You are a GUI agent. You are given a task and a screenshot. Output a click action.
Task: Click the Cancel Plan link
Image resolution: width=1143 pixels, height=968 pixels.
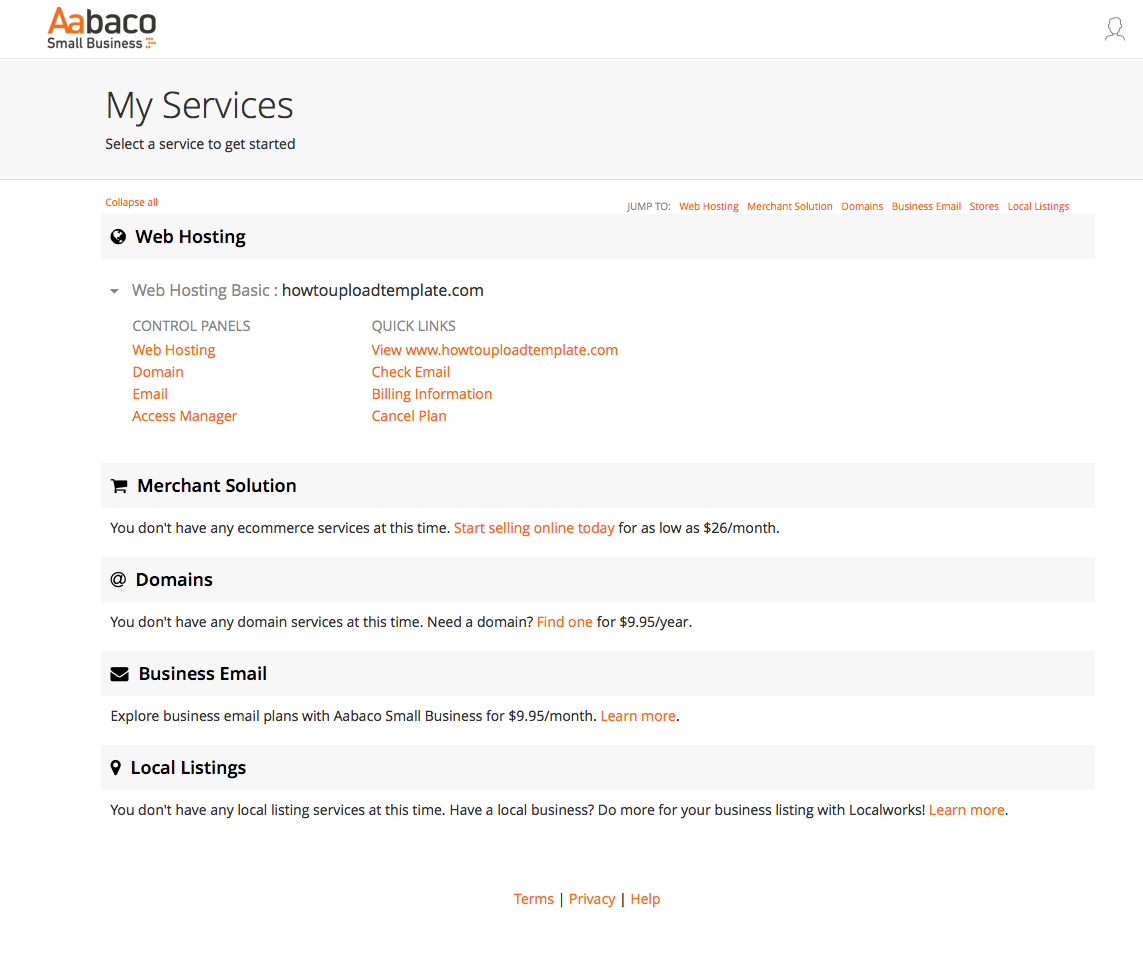tap(409, 416)
